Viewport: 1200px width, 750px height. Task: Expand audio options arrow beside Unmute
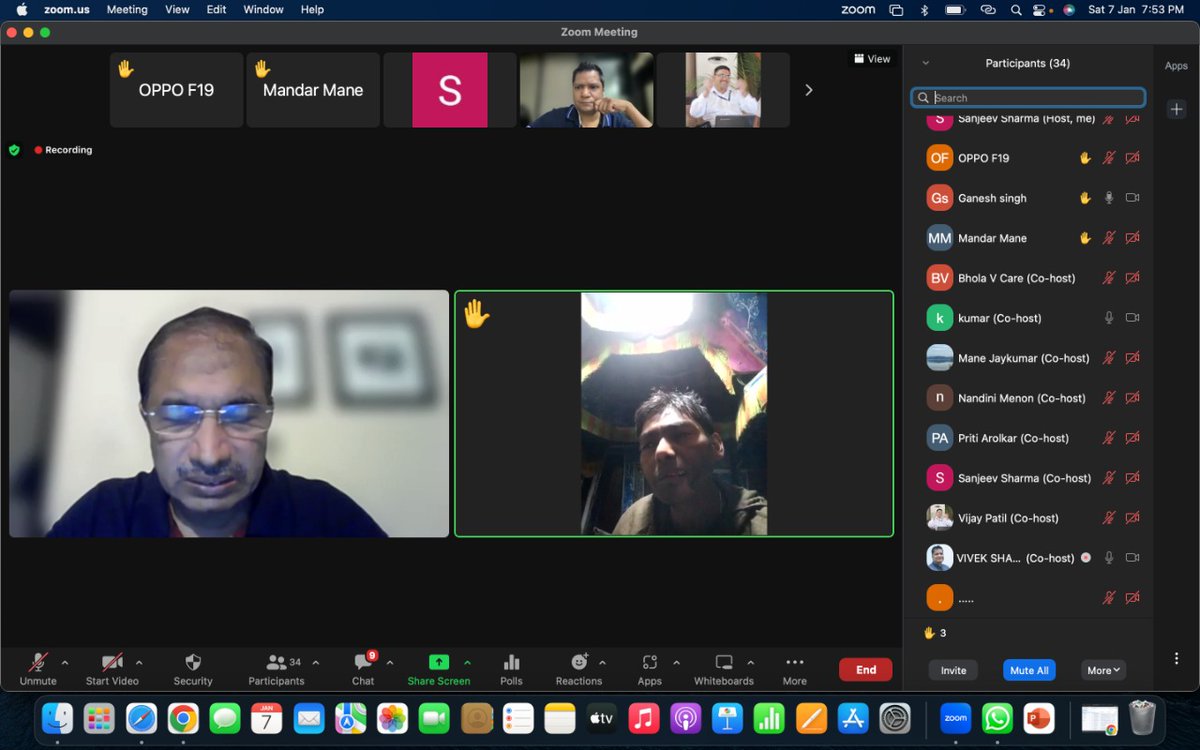(x=65, y=662)
